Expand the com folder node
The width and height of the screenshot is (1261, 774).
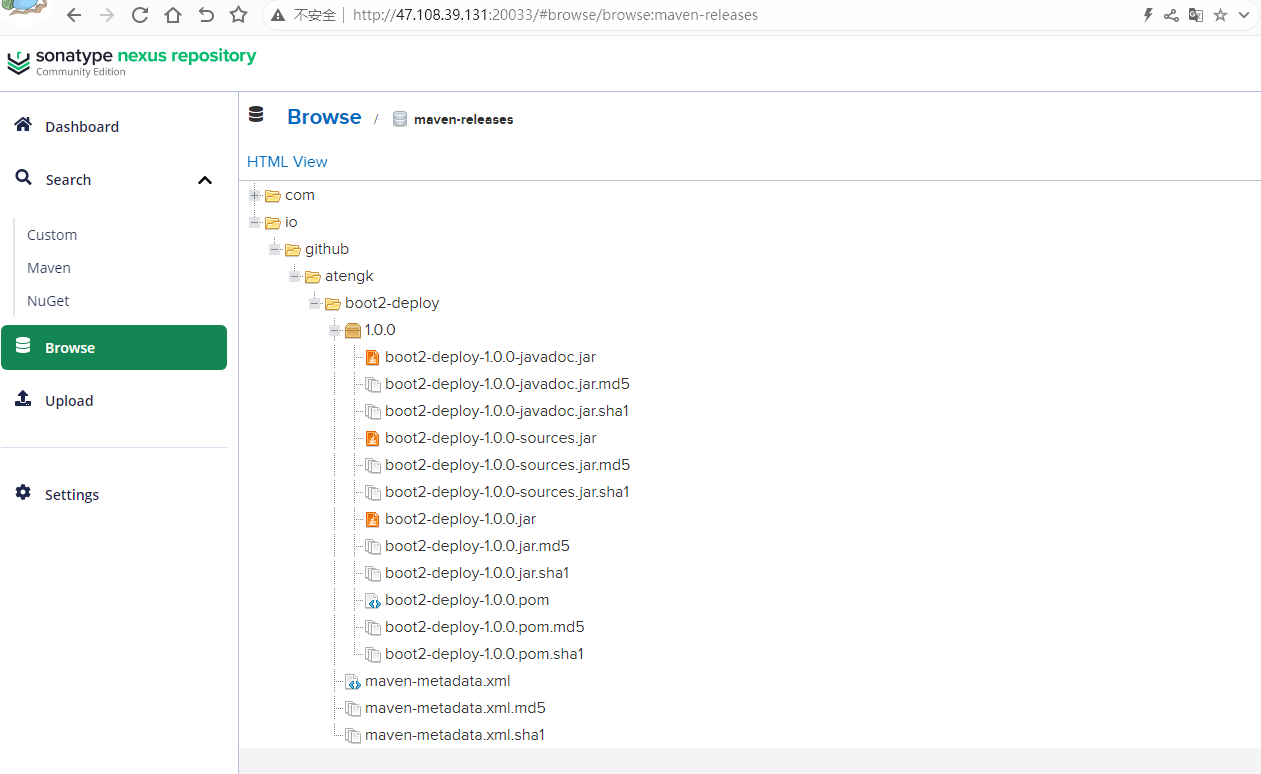pos(255,195)
